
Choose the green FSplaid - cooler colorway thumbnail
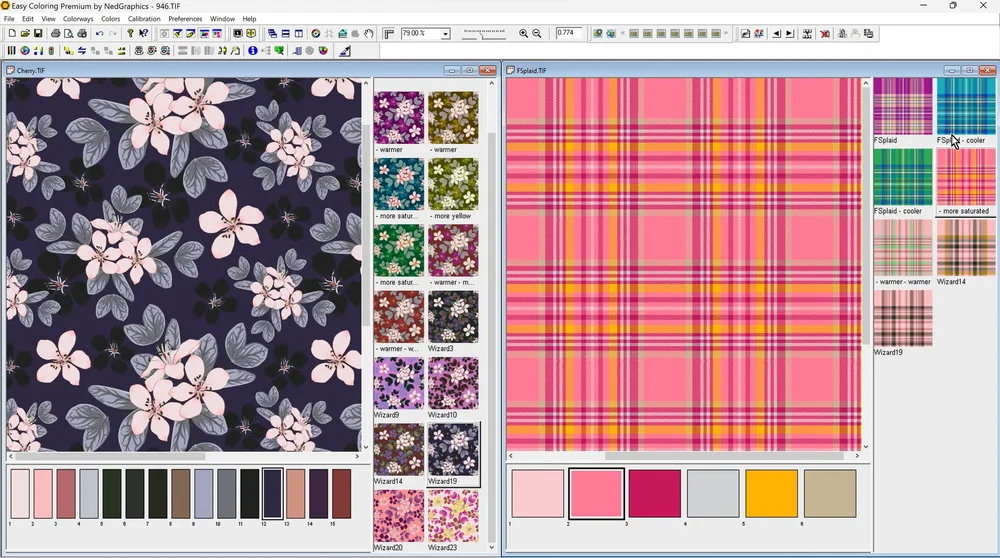tap(903, 177)
